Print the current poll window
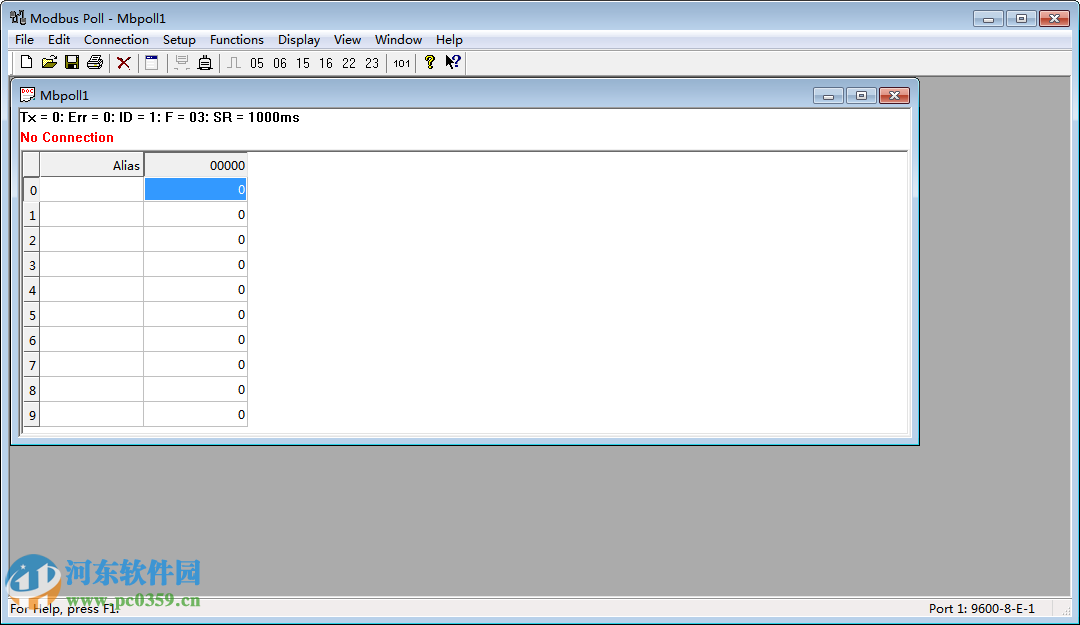This screenshot has height=625, width=1080. pyautogui.click(x=94, y=62)
